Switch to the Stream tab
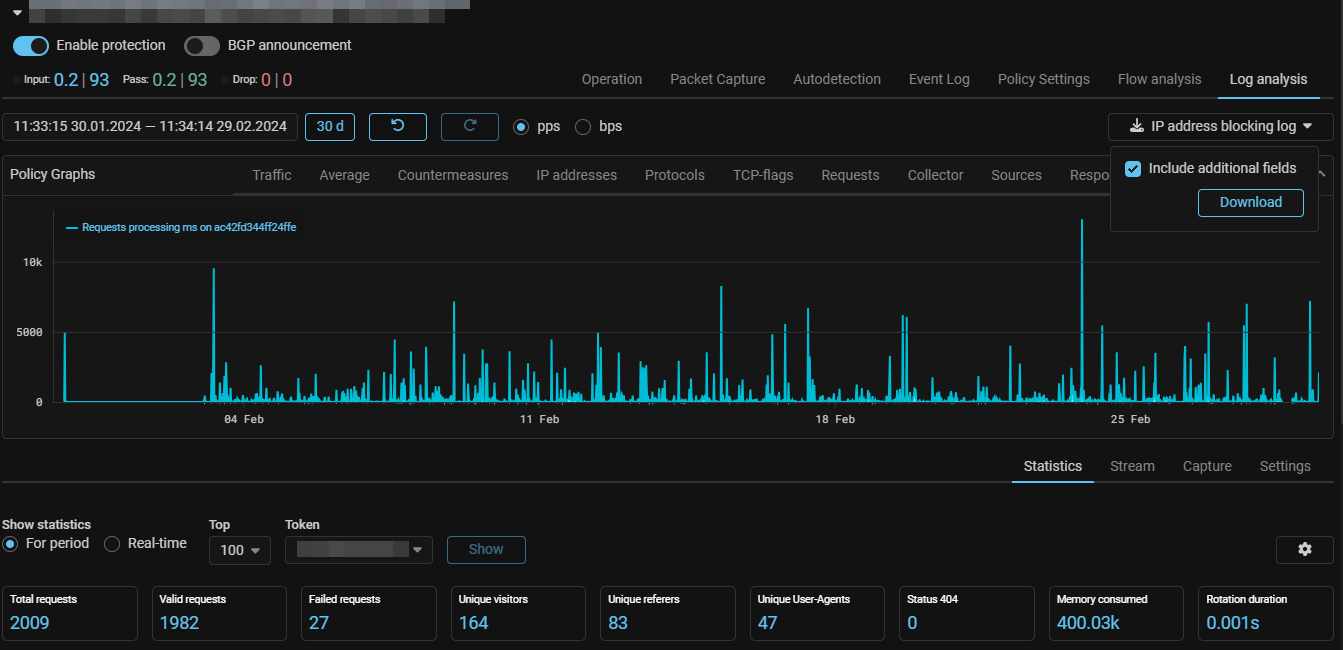 1132,466
